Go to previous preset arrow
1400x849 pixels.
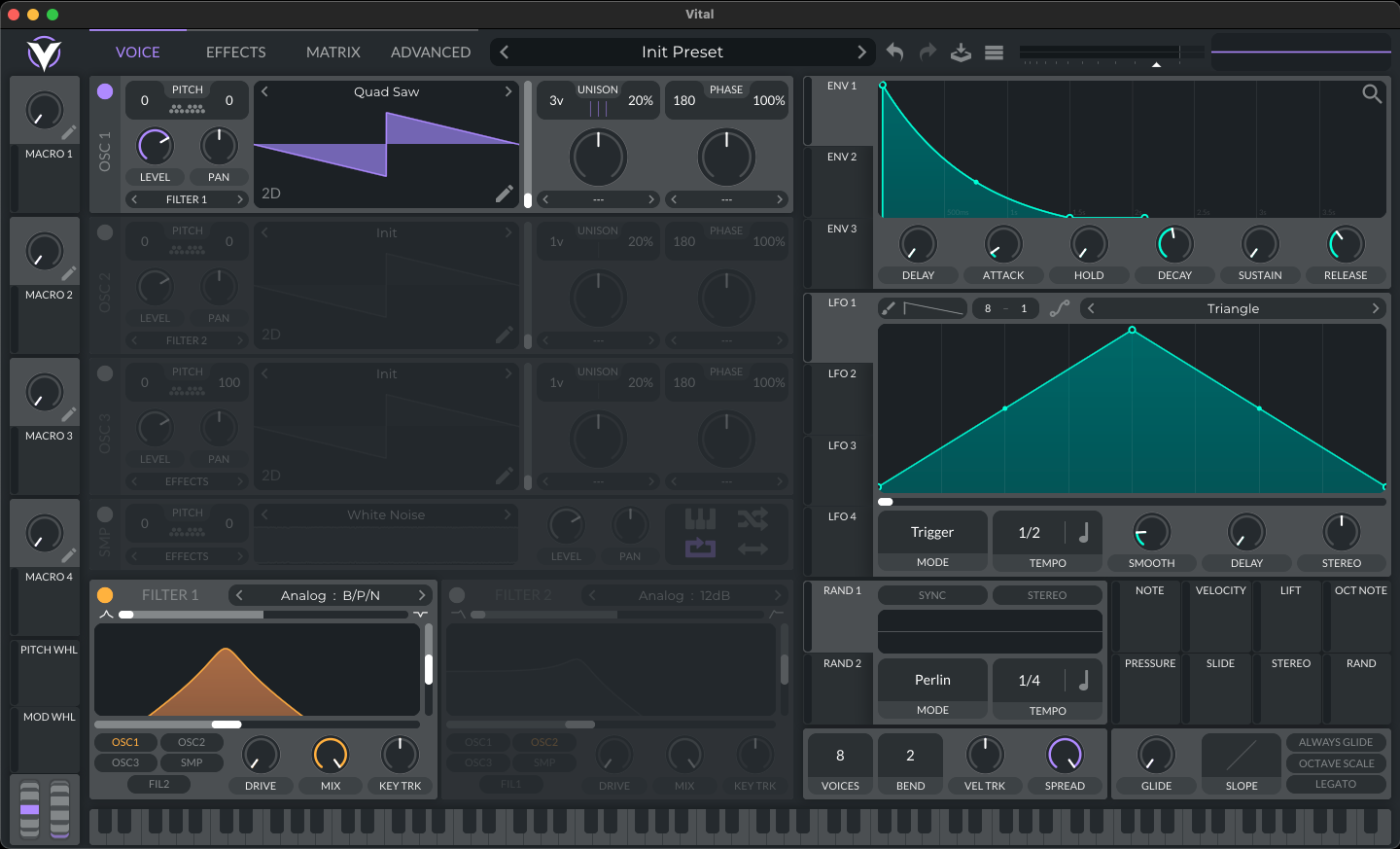click(504, 53)
